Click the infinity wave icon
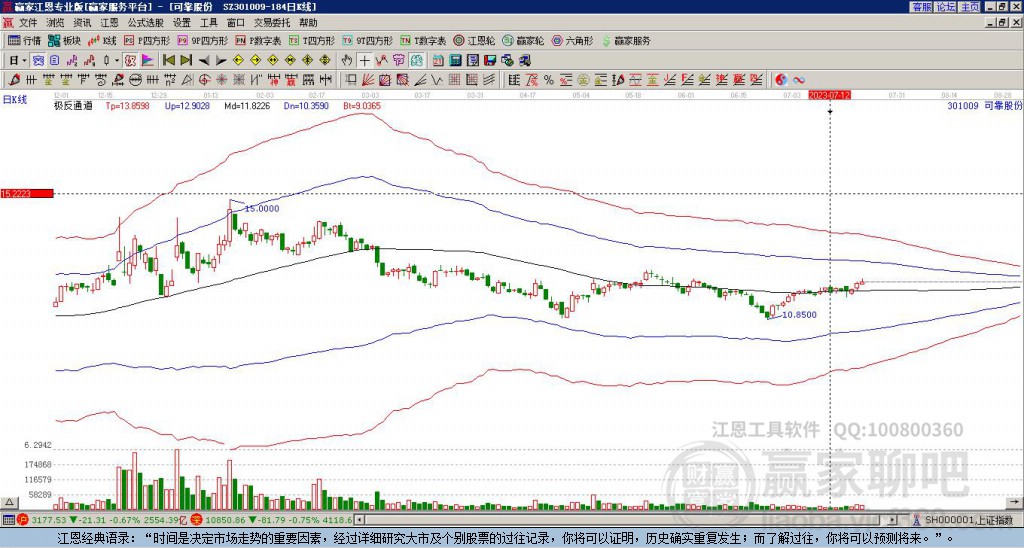Image resolution: width=1024 pixels, height=548 pixels. pos(799,80)
